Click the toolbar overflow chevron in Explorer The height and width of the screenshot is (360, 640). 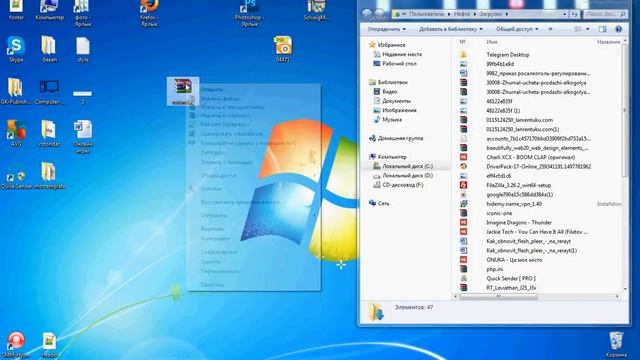550,29
